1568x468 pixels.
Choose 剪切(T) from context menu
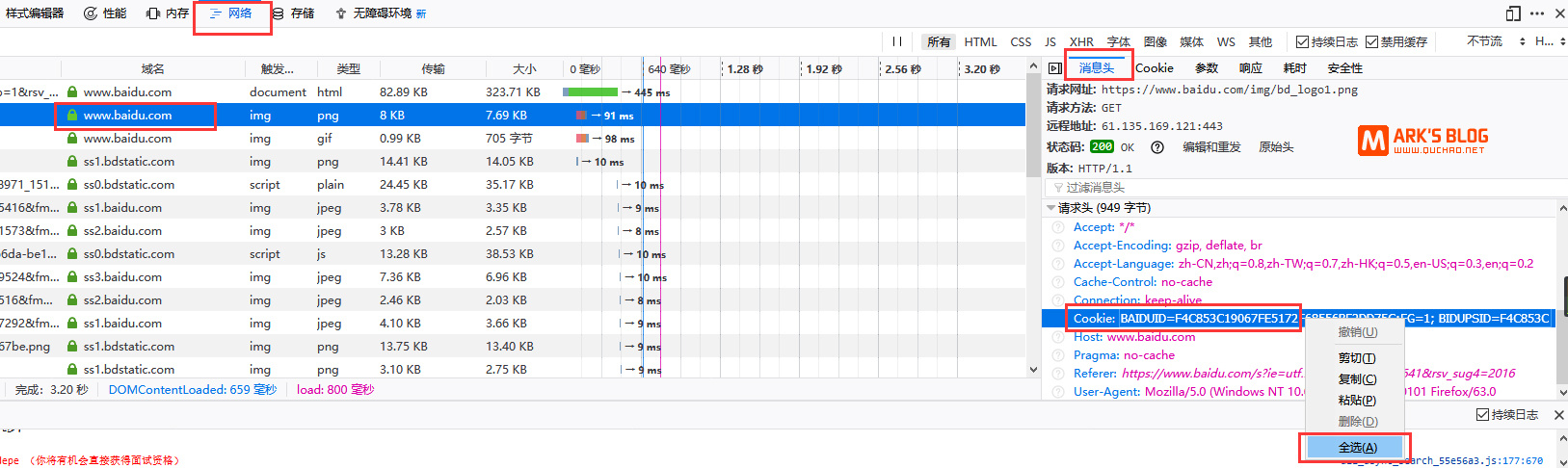(x=1357, y=358)
